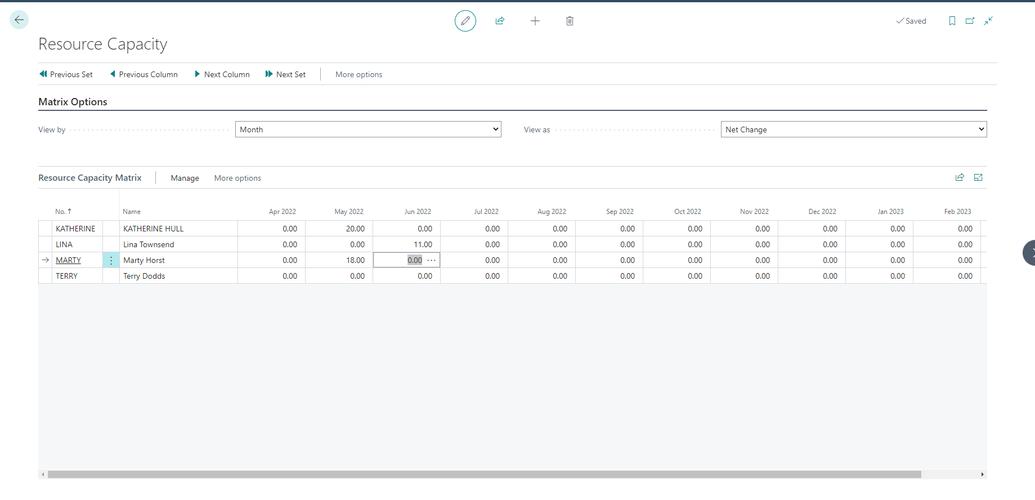This screenshot has width=1035, height=500.
Task: Open page in new window icon
Action: 970,21
